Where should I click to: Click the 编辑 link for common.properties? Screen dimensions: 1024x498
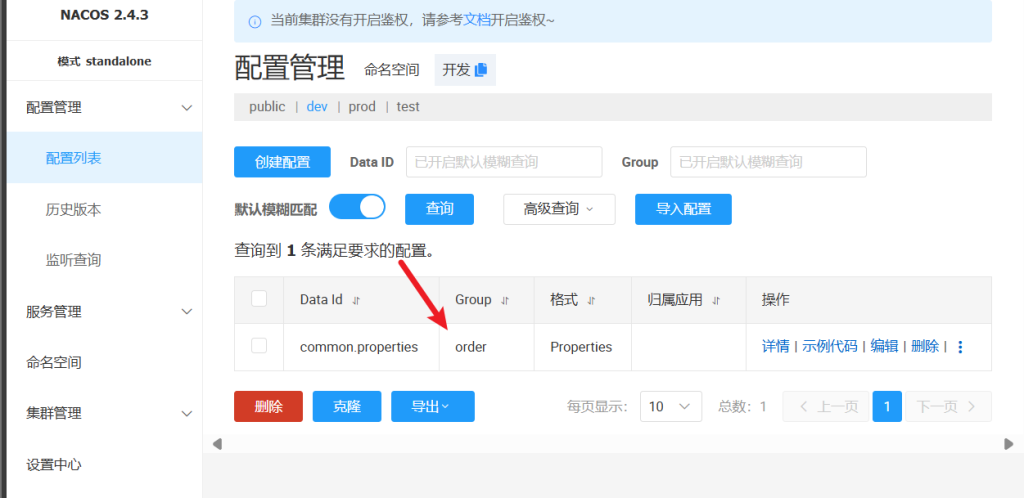point(884,346)
